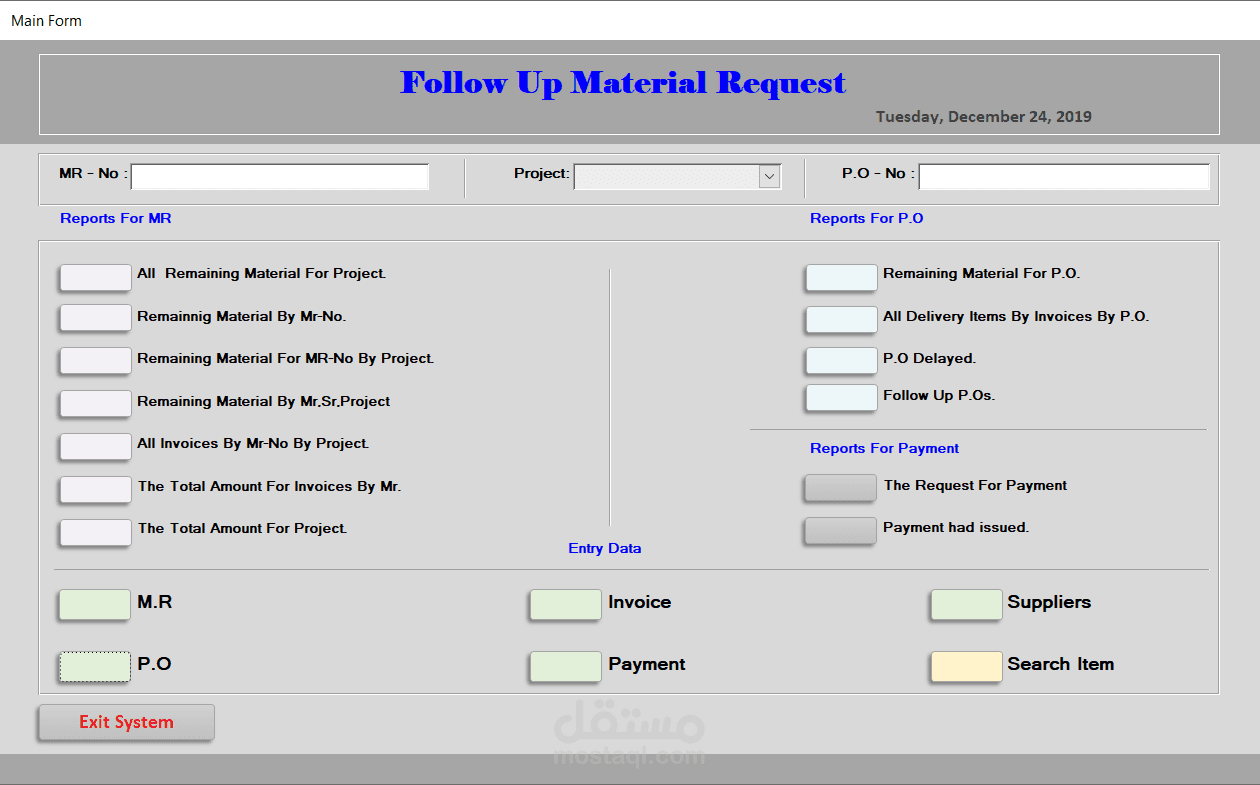The image size is (1260, 785).
Task: Click the All Invoices By Mr-No By Project button
Action: tap(95, 446)
